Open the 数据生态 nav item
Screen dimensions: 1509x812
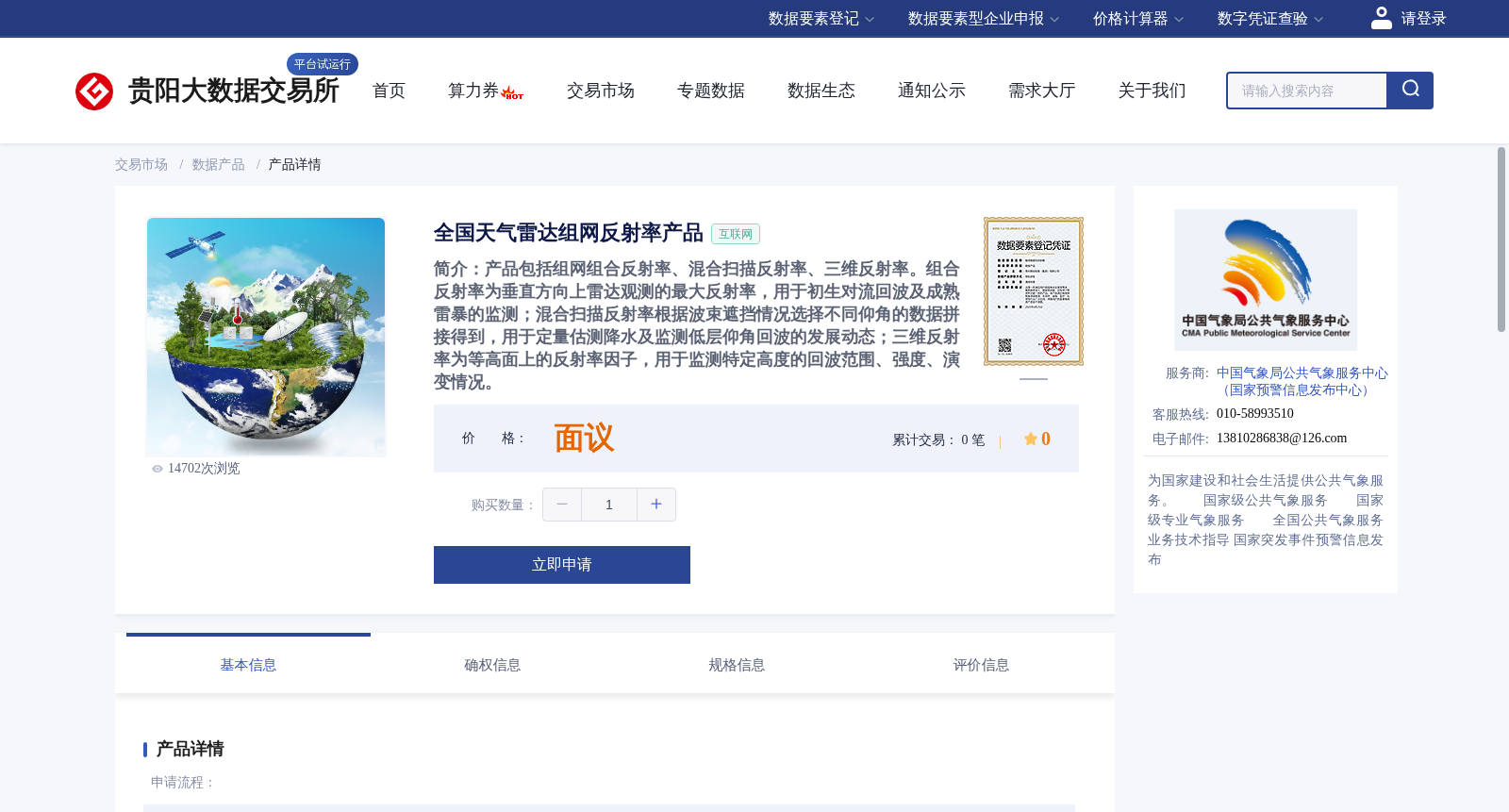click(x=821, y=91)
